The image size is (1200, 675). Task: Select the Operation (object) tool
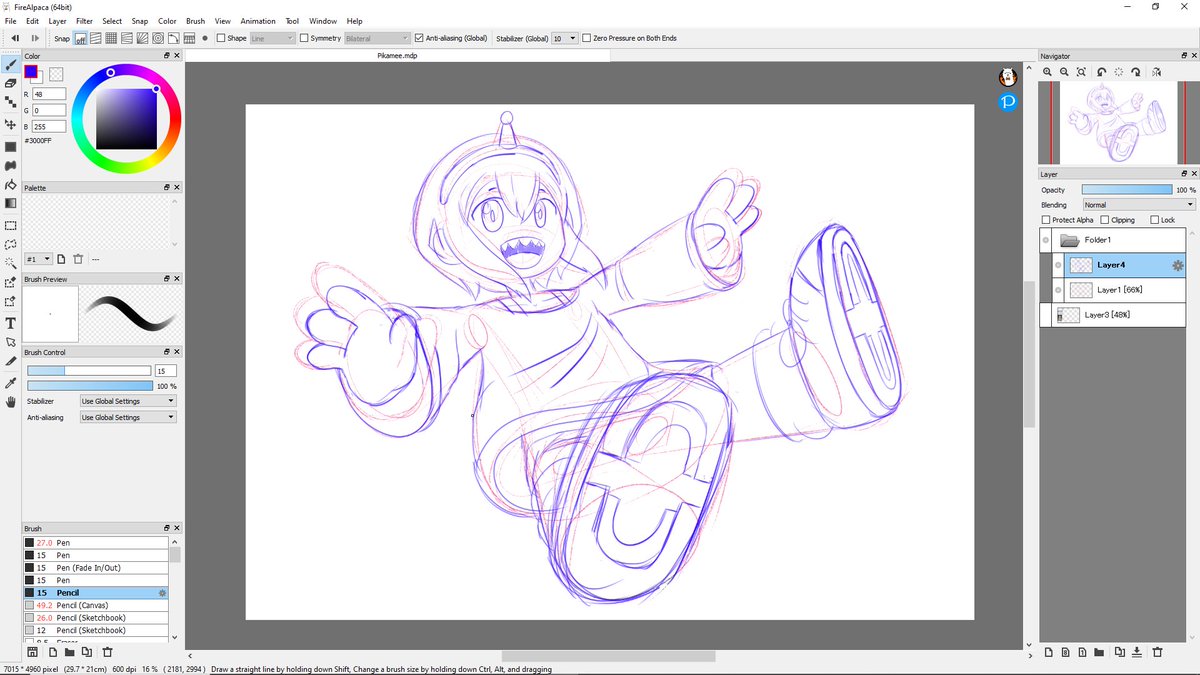click(10, 342)
